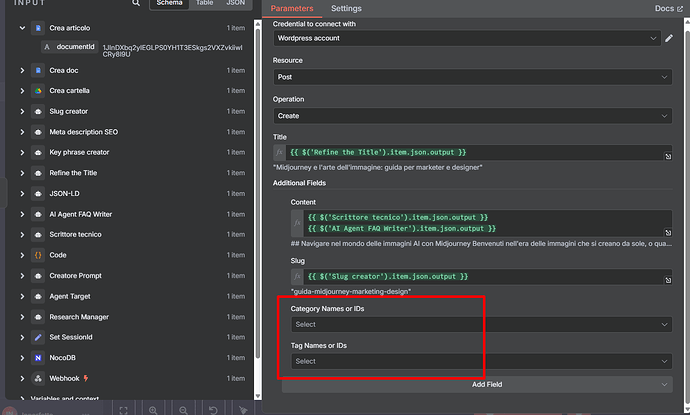Open the Category Names or IDs dropdown
The width and height of the screenshot is (690, 415).
coord(481,324)
